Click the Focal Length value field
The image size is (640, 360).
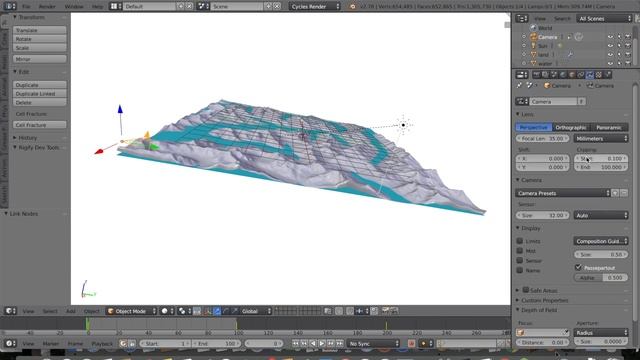pos(542,139)
